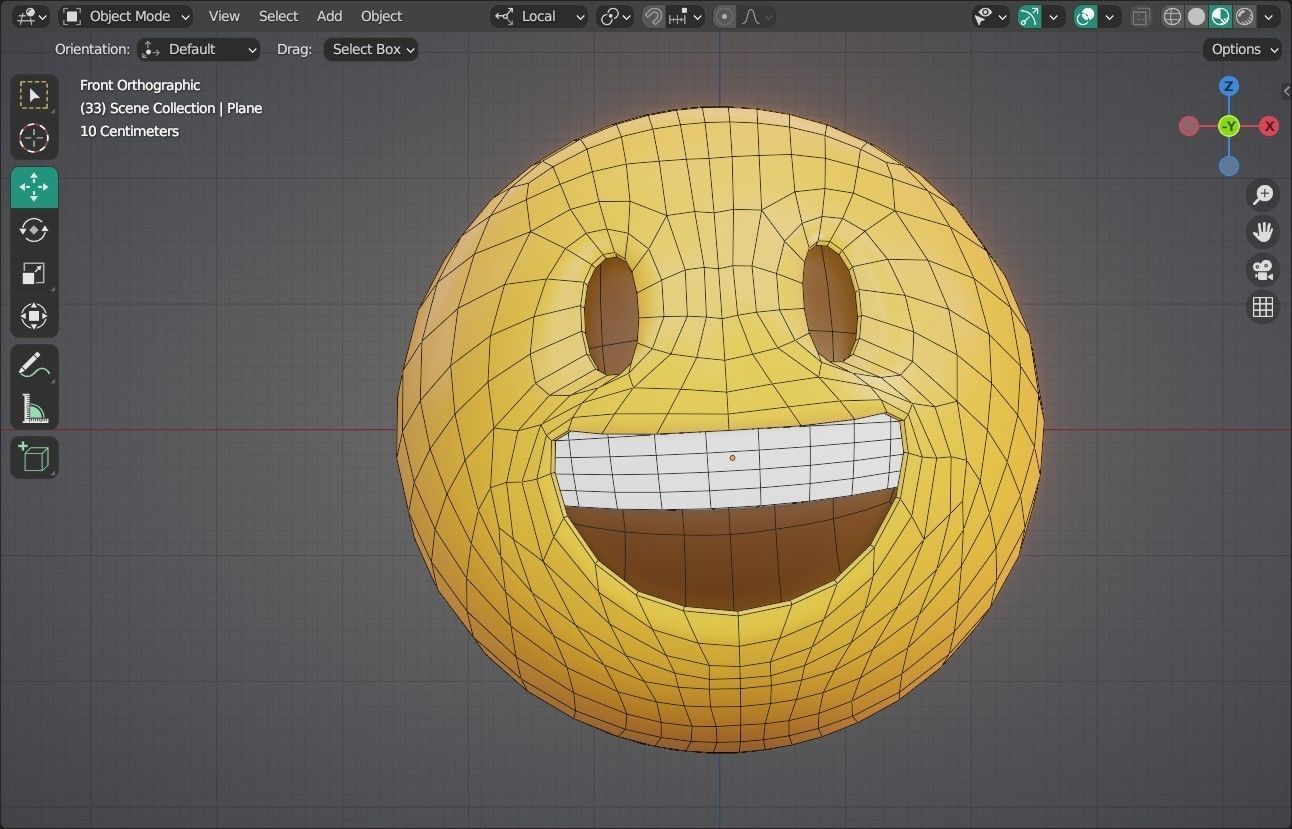Open the Options dropdown
Image resolution: width=1292 pixels, height=829 pixels.
[1244, 49]
